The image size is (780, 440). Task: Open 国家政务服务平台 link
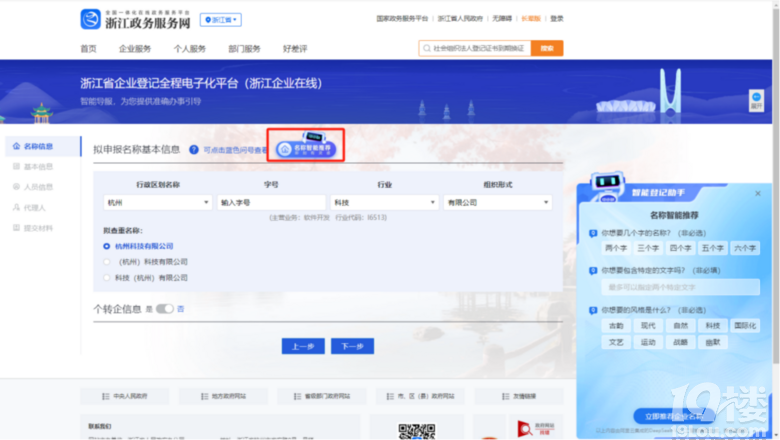click(402, 18)
